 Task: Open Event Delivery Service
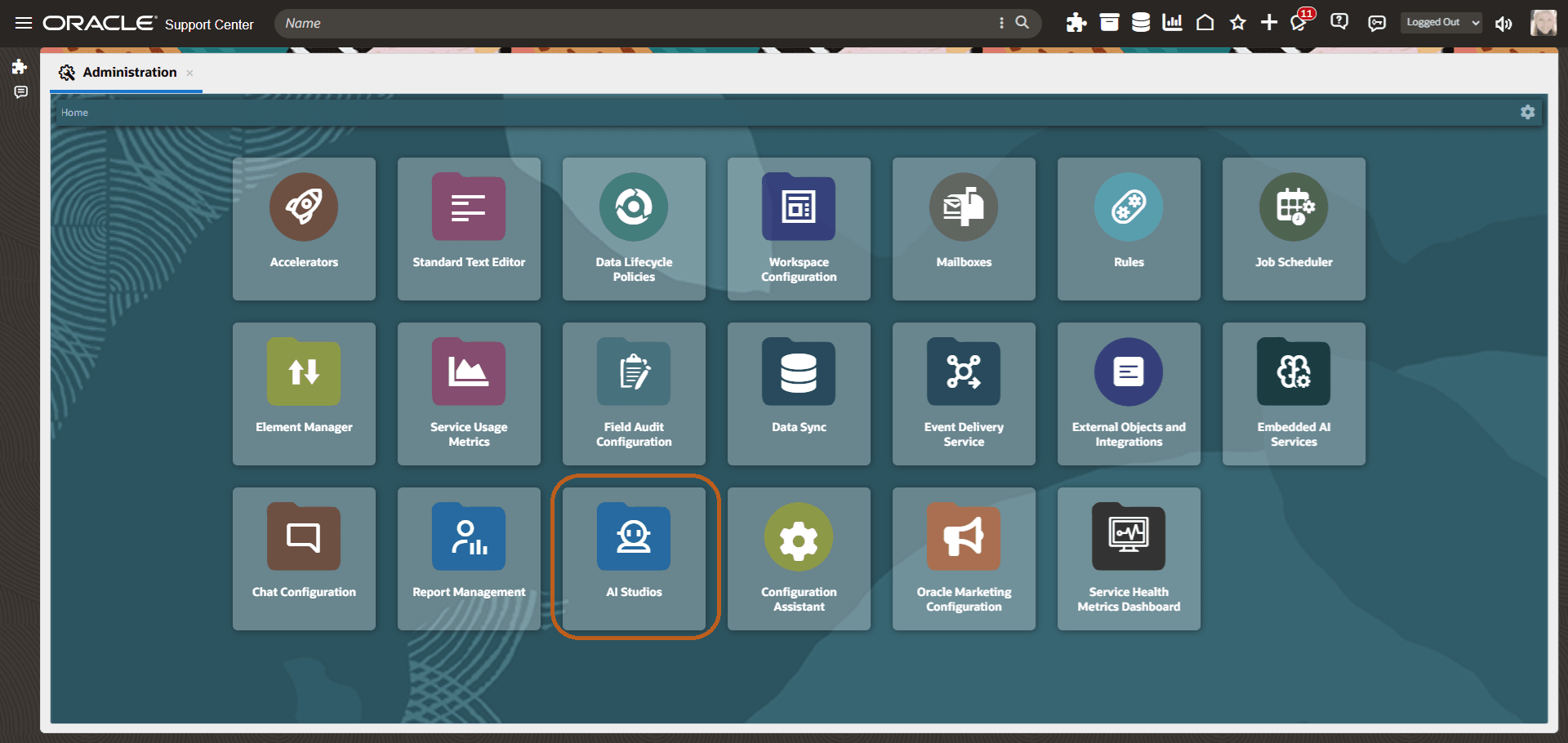(964, 394)
